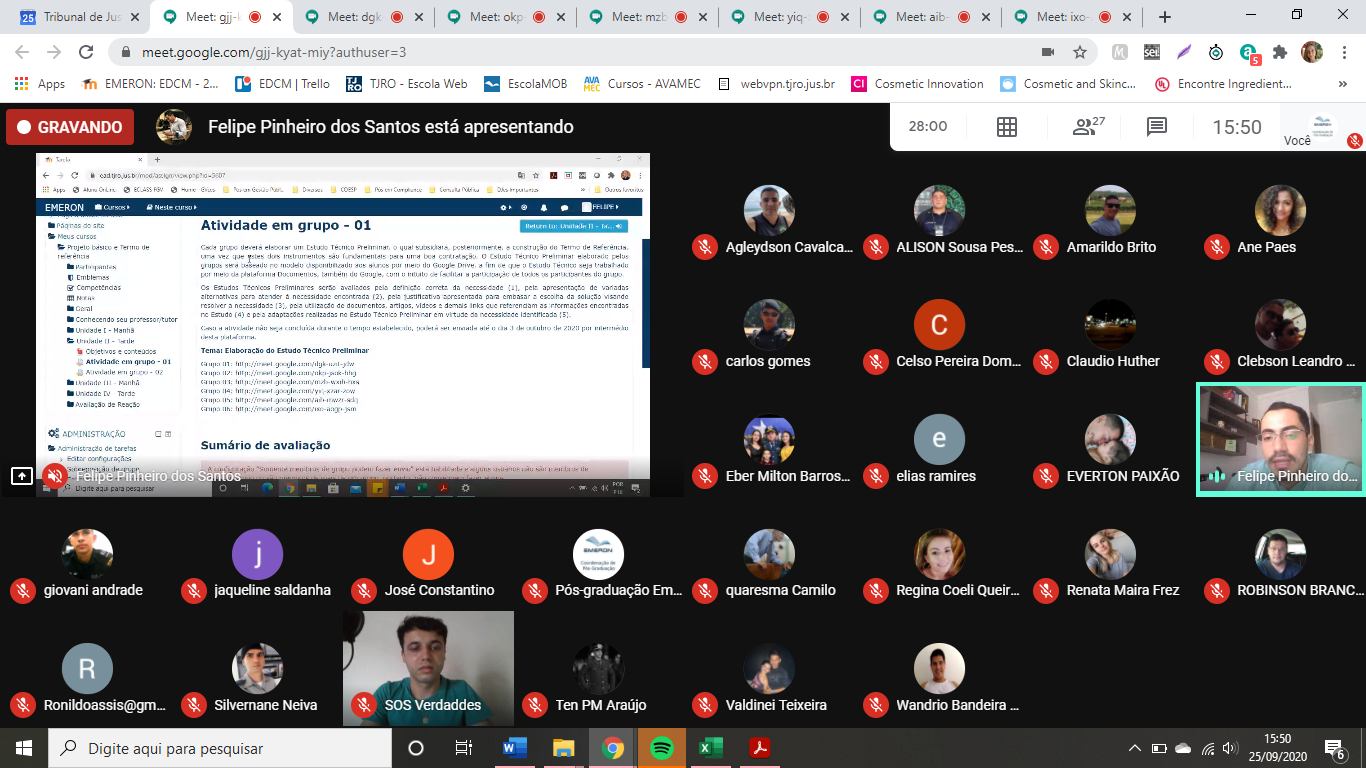Launch Excel from the taskbar
This screenshot has width=1366, height=768.
pos(710,748)
